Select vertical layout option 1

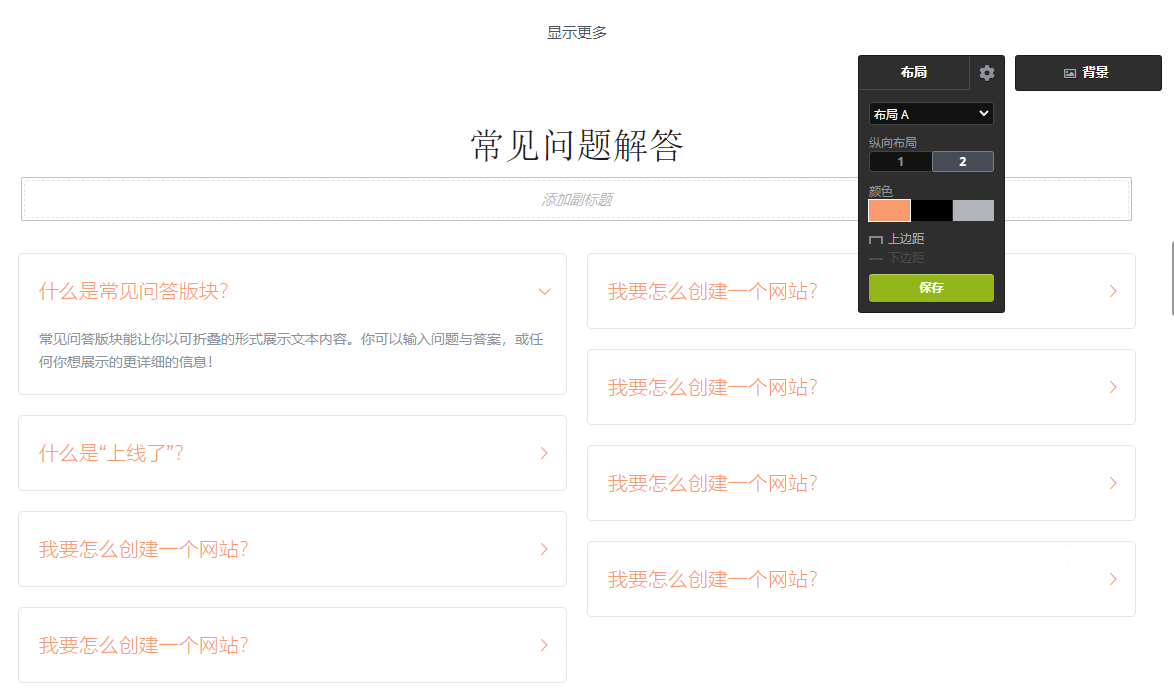pos(901,162)
